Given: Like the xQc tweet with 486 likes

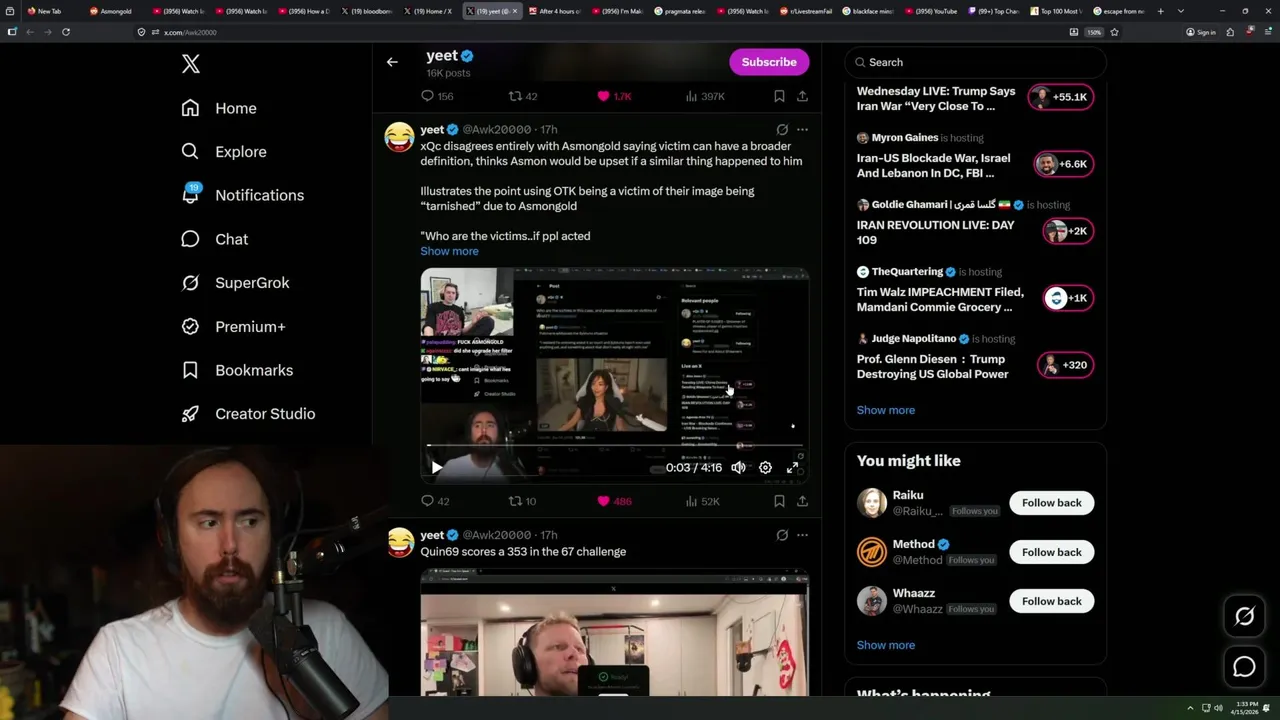Looking at the screenshot, I should point(613,501).
